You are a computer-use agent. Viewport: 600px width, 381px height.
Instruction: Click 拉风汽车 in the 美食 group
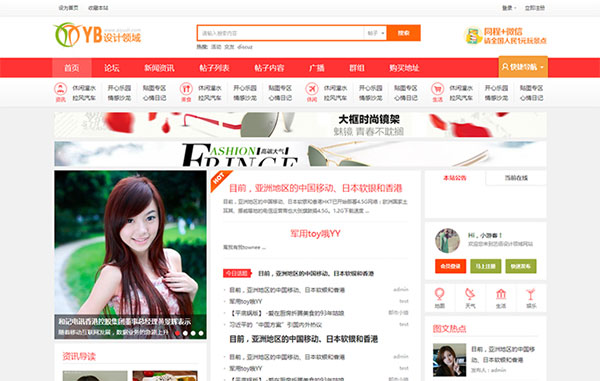point(210,98)
